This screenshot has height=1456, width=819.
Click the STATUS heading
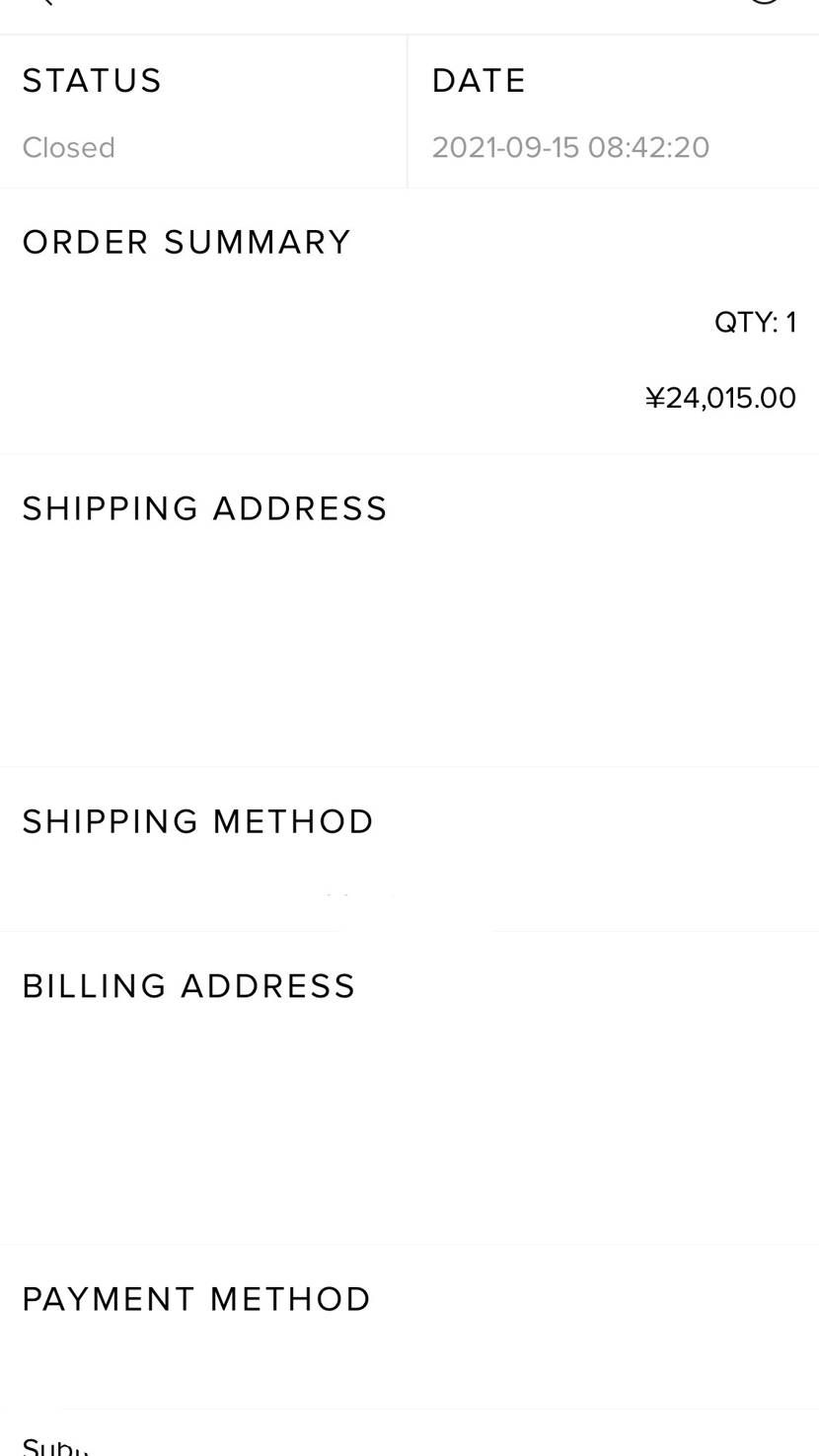92,81
